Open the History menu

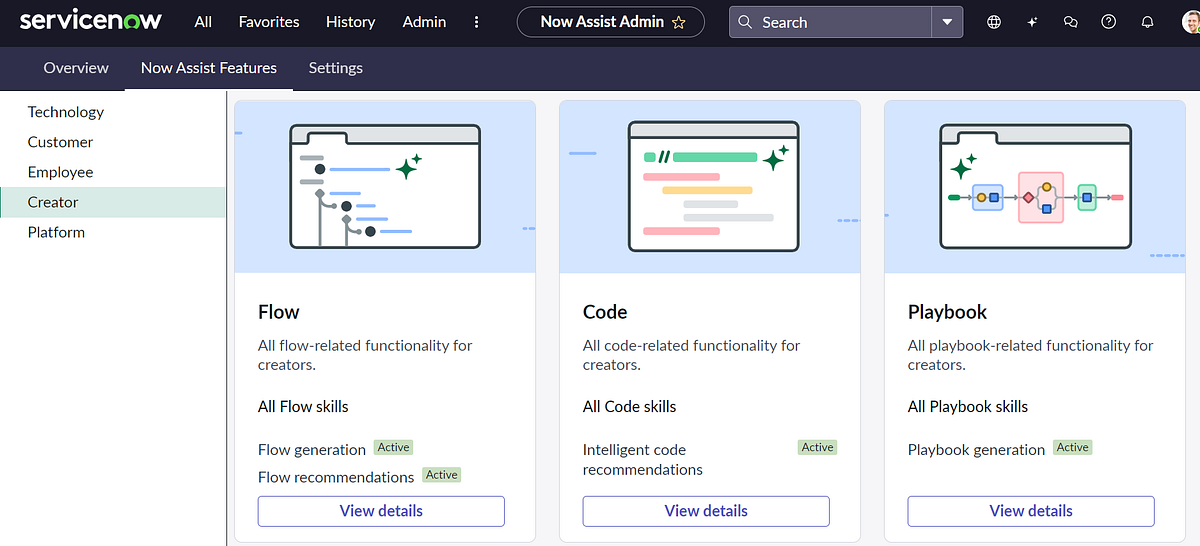tap(351, 22)
